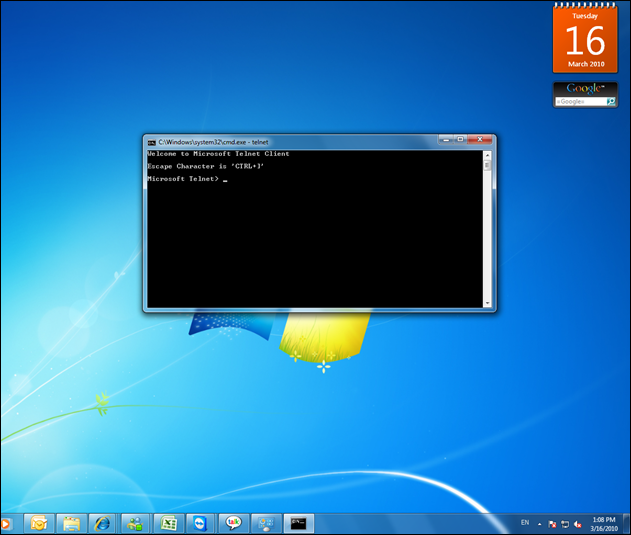Click the telnet window scroll up arrow
Viewport: 631px width, 535px height.
(x=487, y=155)
